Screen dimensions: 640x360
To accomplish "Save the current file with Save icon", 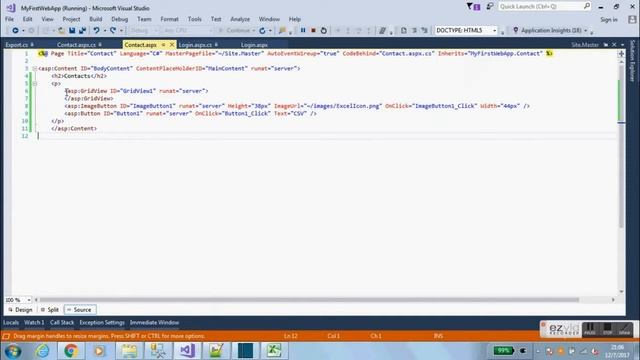I will click(x=72, y=31).
